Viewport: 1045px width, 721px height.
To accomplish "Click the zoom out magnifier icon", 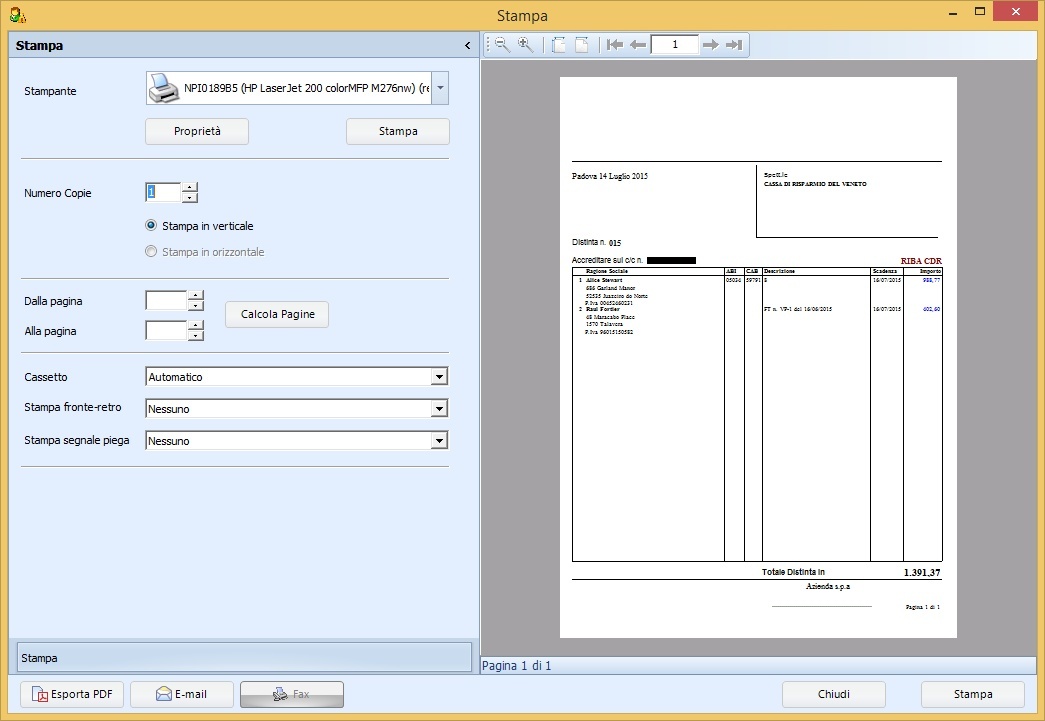I will tap(502, 45).
